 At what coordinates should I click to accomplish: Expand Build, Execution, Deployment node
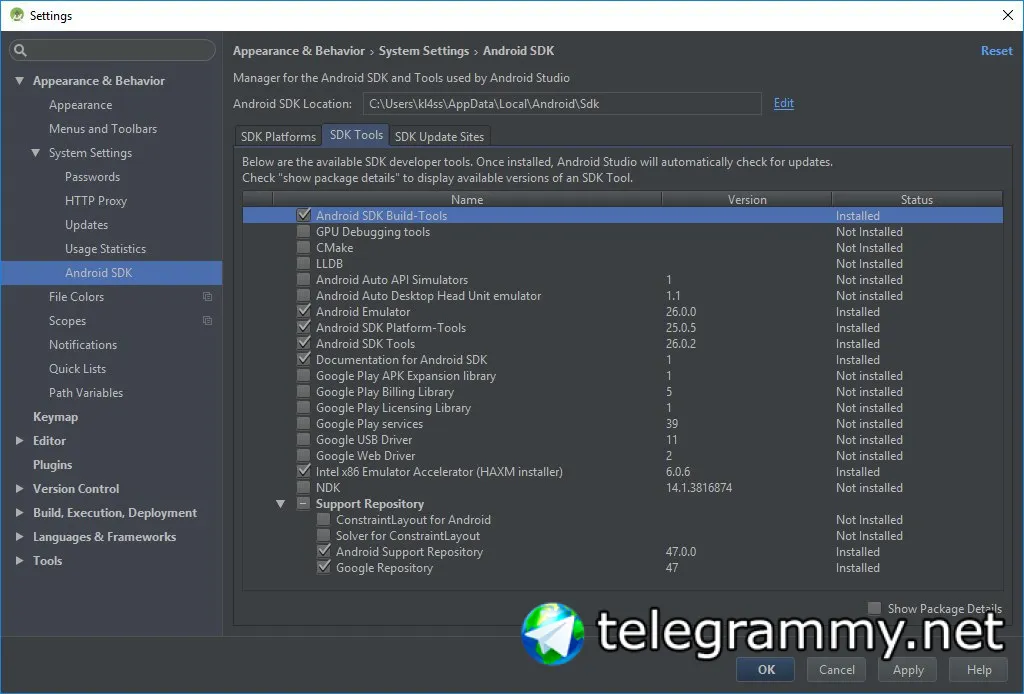(20, 513)
